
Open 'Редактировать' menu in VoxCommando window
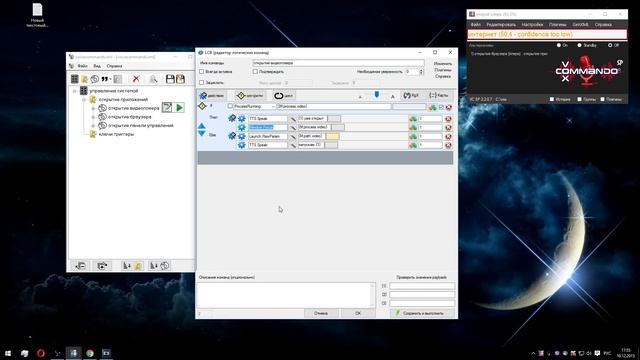point(501,25)
